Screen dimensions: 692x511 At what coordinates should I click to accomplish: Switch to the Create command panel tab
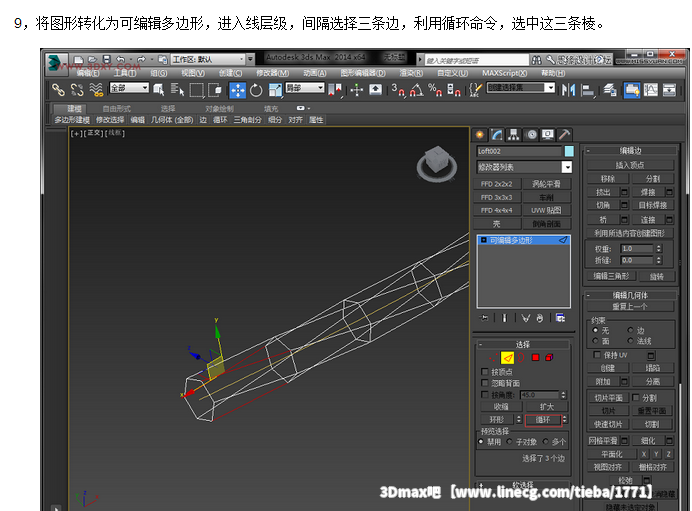click(x=480, y=135)
